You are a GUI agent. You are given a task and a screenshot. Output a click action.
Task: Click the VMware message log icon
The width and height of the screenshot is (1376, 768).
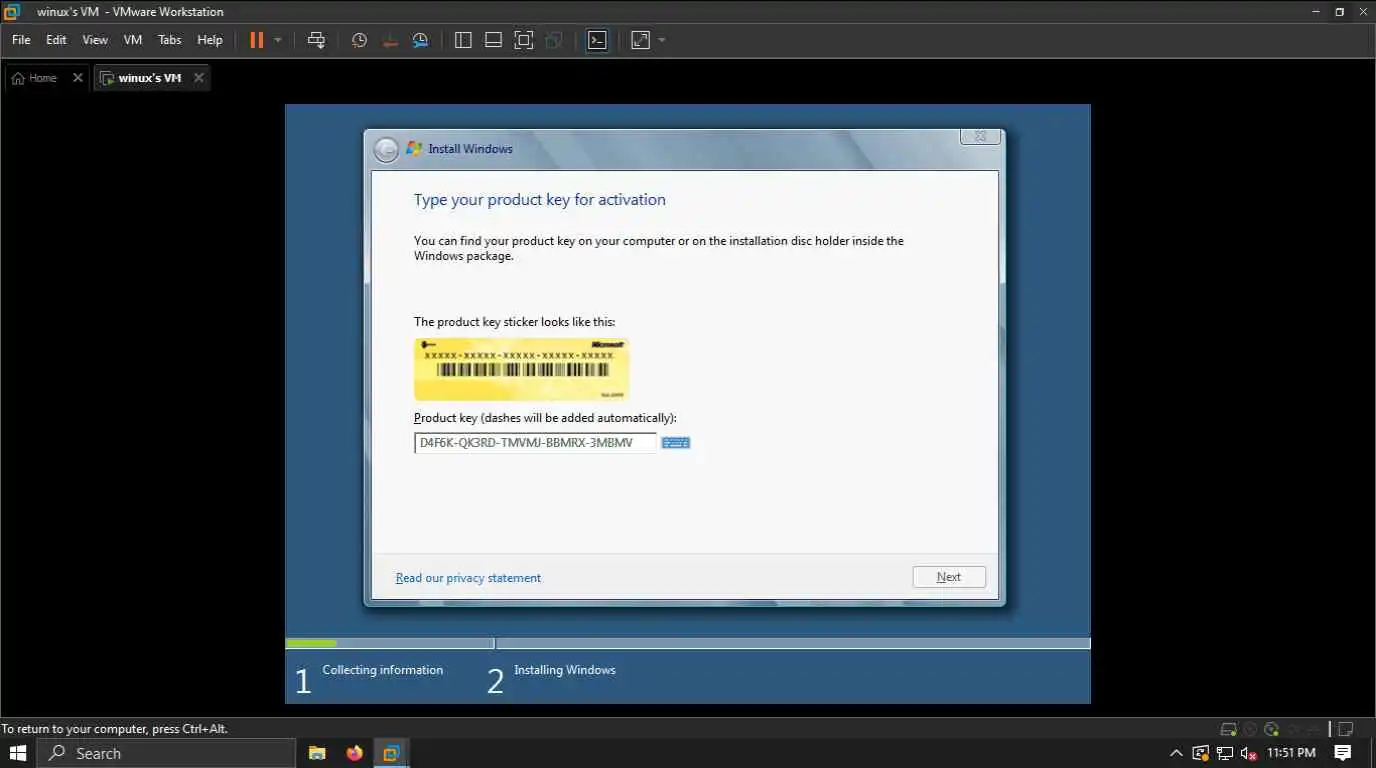(x=1346, y=729)
